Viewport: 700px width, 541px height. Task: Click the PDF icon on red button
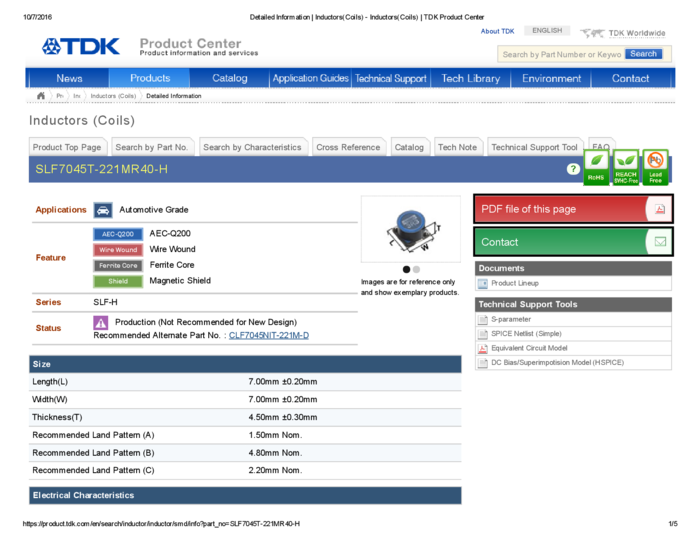click(659, 209)
